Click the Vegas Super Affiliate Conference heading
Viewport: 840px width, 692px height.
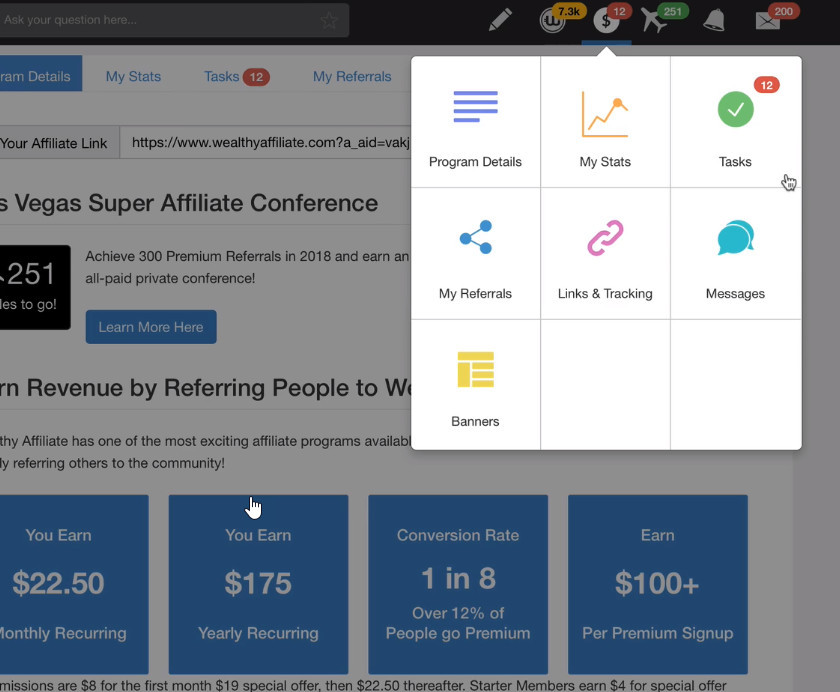click(189, 204)
